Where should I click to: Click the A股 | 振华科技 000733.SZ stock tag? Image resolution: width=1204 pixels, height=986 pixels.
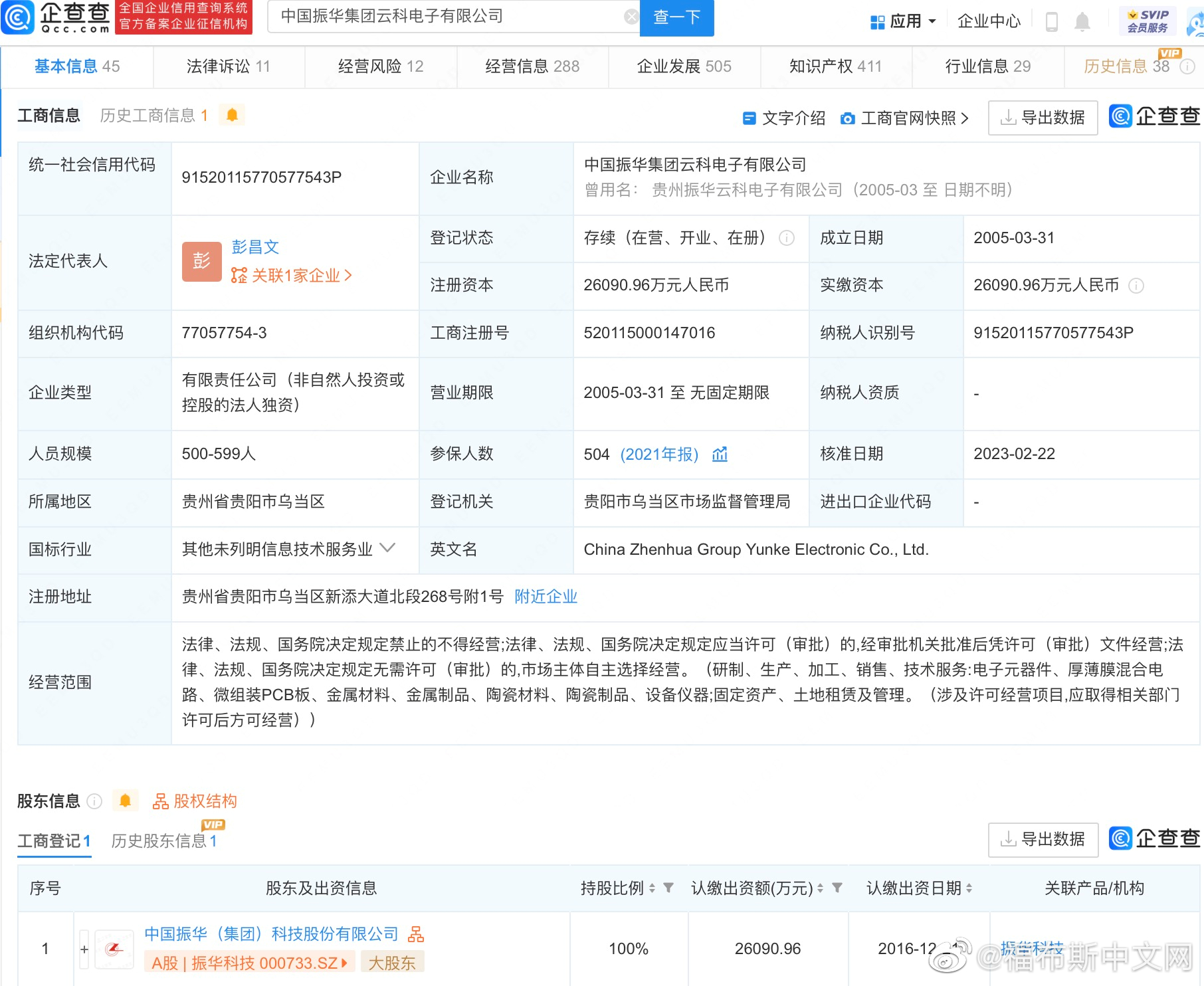249,963
